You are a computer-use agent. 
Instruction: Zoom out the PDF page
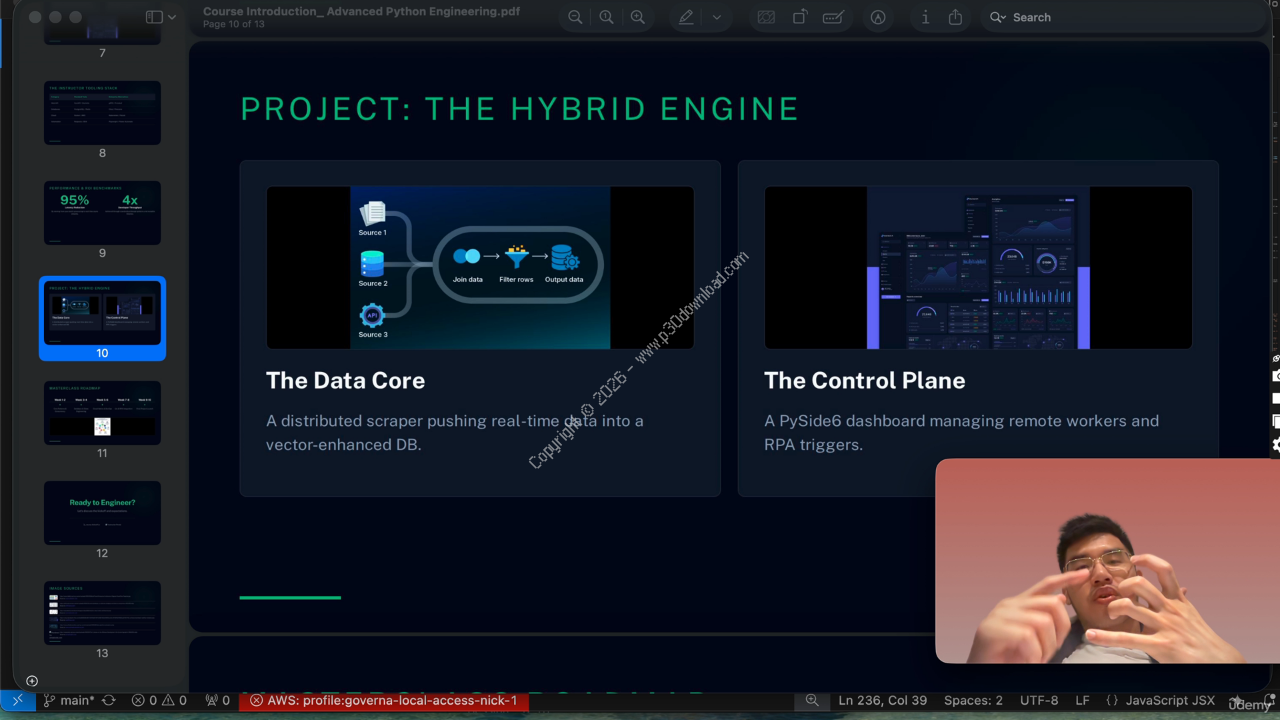click(x=575, y=17)
